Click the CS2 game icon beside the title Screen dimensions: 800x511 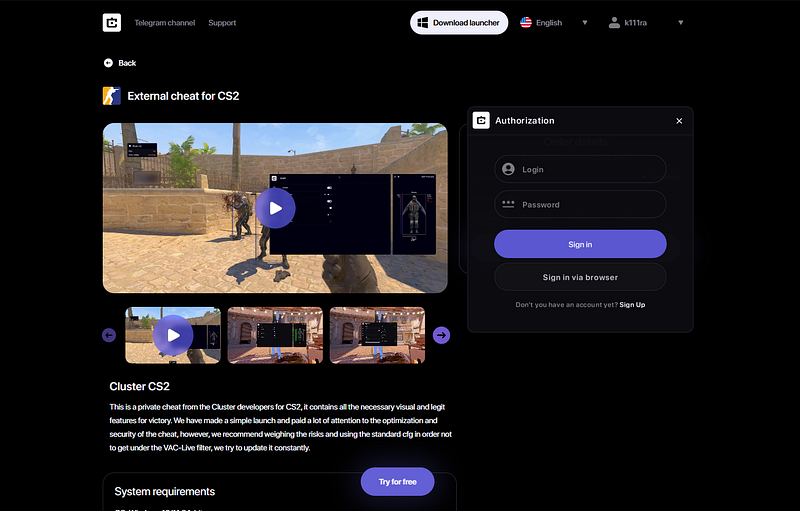pos(112,96)
